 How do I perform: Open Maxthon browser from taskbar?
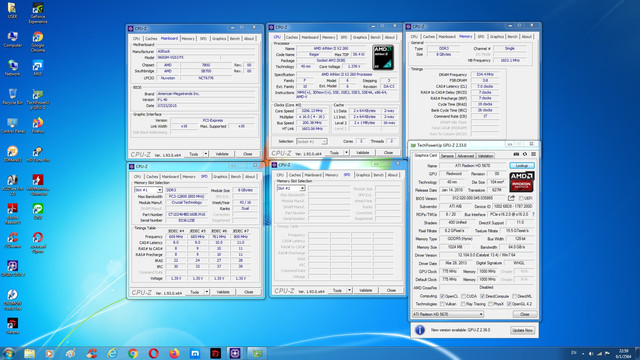coord(195,353)
